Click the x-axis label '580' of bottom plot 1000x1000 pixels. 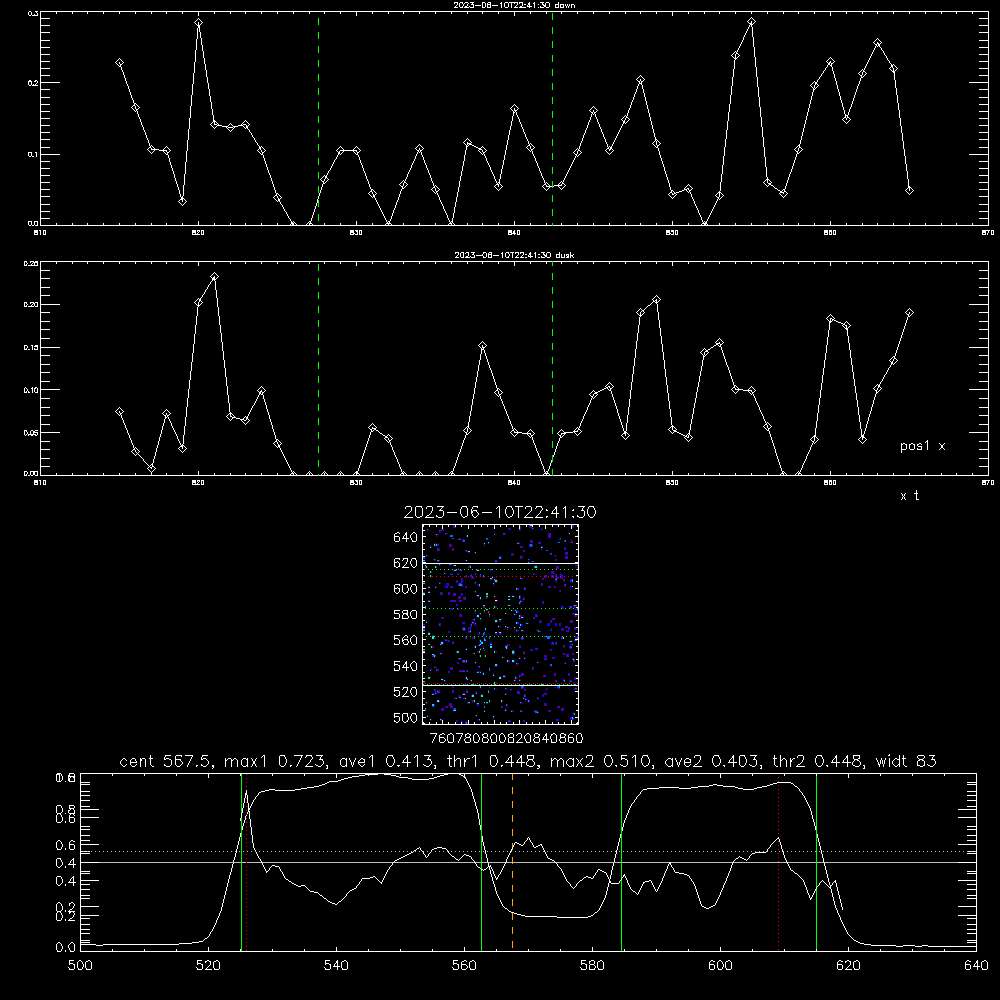click(x=592, y=966)
